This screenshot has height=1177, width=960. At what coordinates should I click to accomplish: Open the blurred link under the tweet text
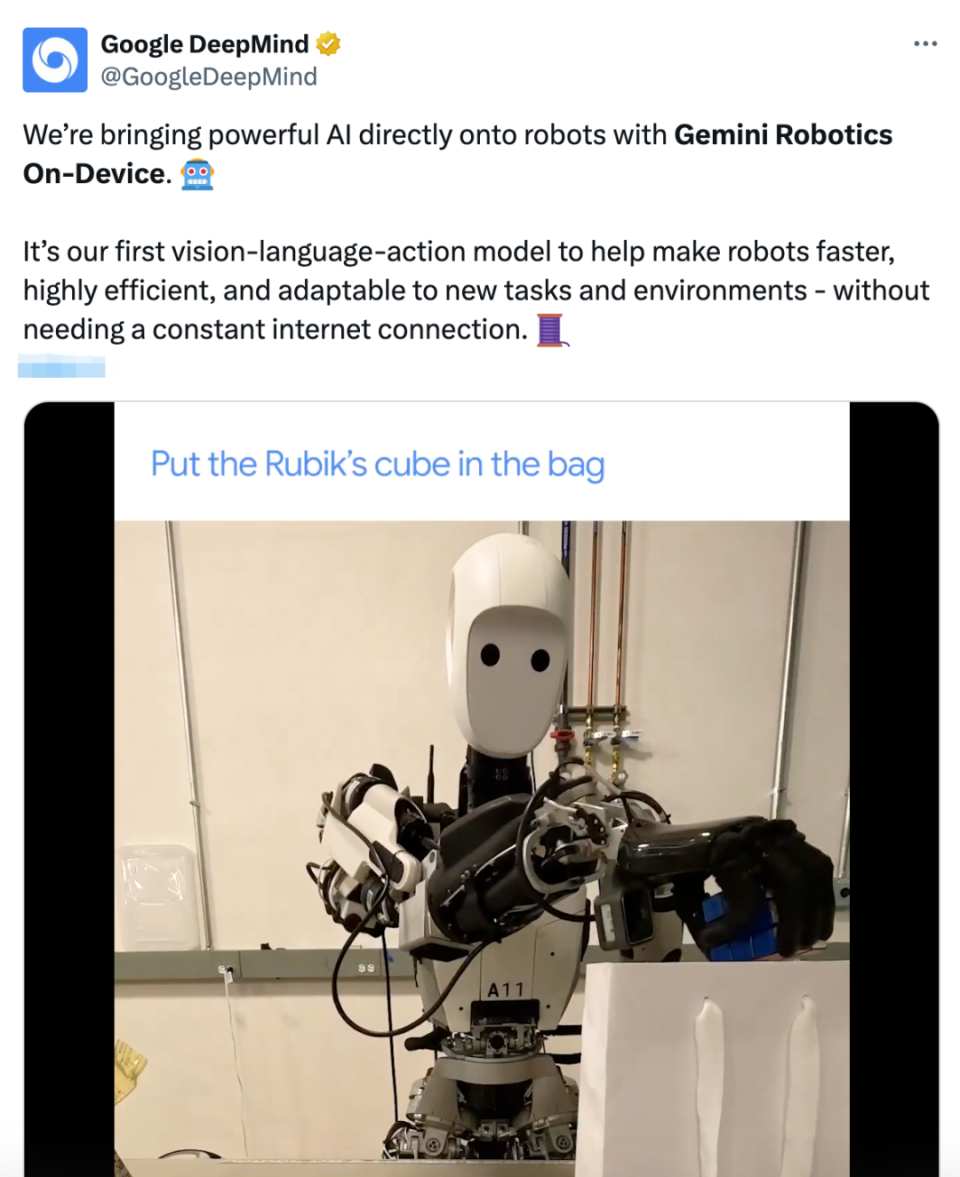62,366
